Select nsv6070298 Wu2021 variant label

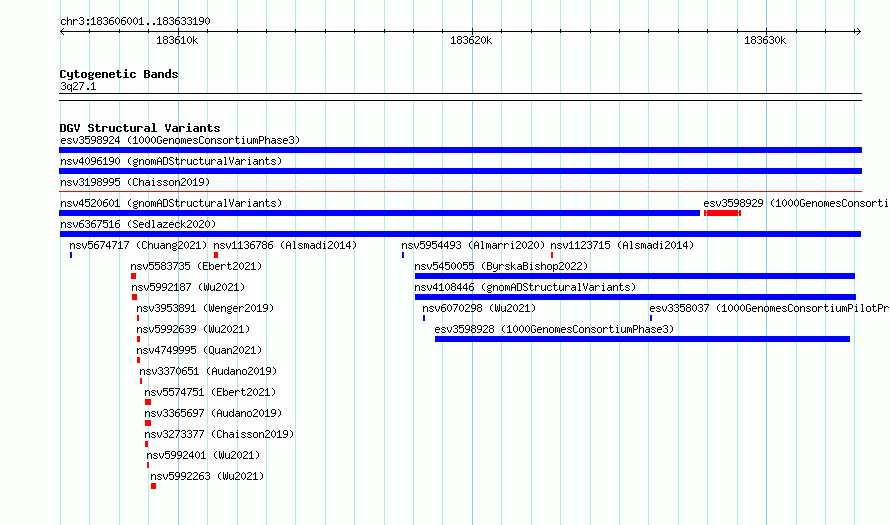[x=479, y=308]
